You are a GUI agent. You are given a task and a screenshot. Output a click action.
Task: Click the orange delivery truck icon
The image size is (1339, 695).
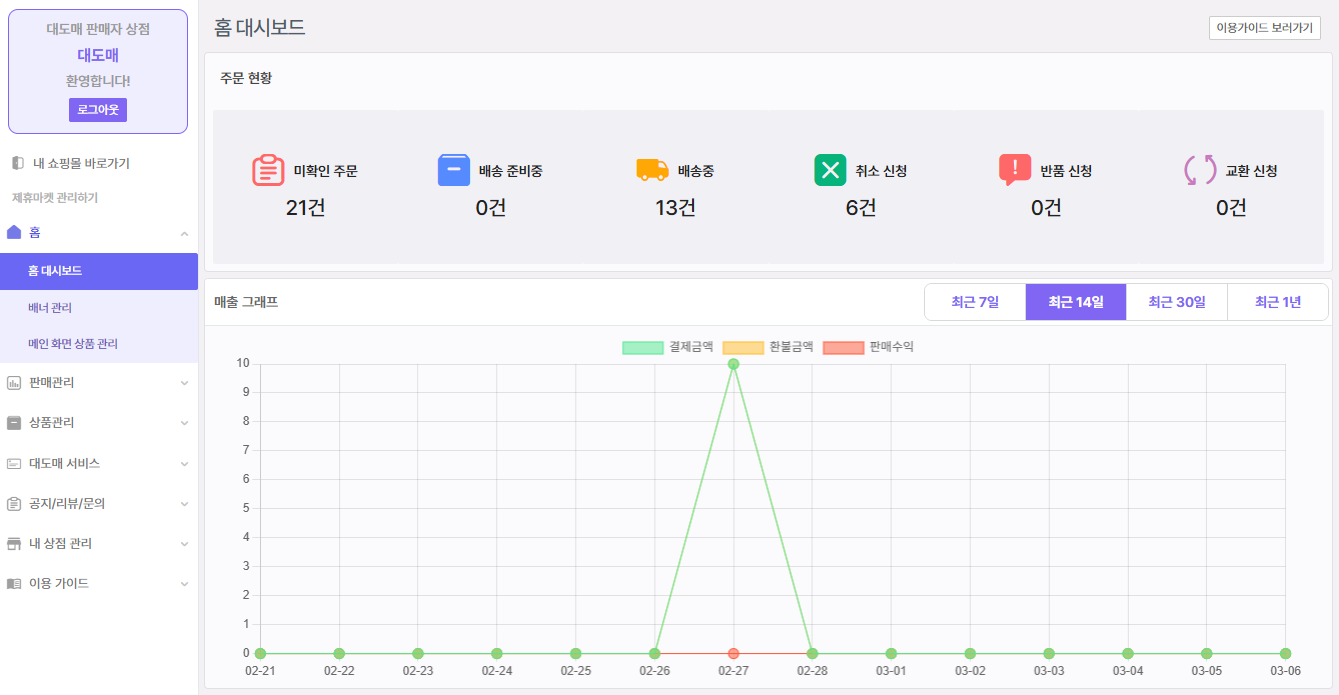[652, 170]
